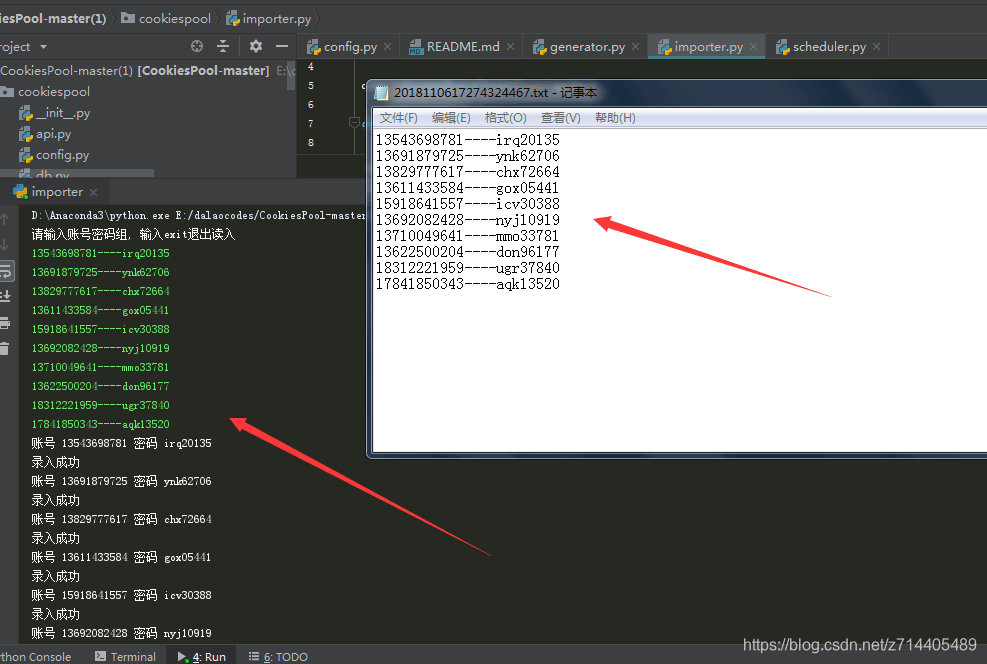The height and width of the screenshot is (664, 987).
Task: Click Project tree vertical scrollbar
Action: click(x=291, y=76)
